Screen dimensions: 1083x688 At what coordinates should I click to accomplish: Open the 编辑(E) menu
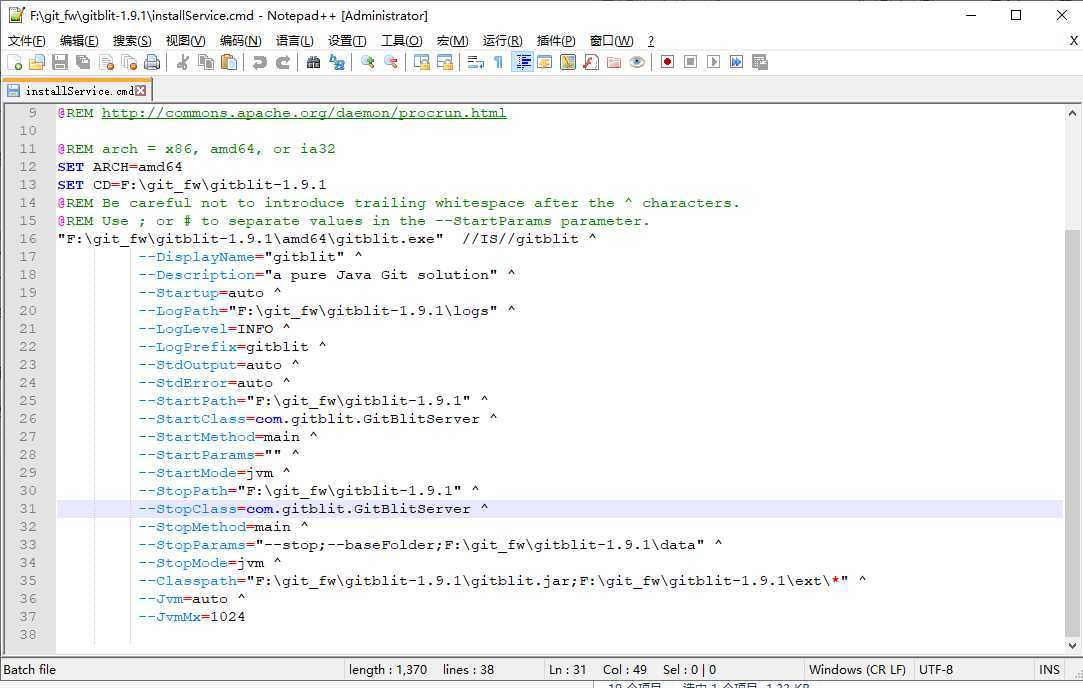79,41
